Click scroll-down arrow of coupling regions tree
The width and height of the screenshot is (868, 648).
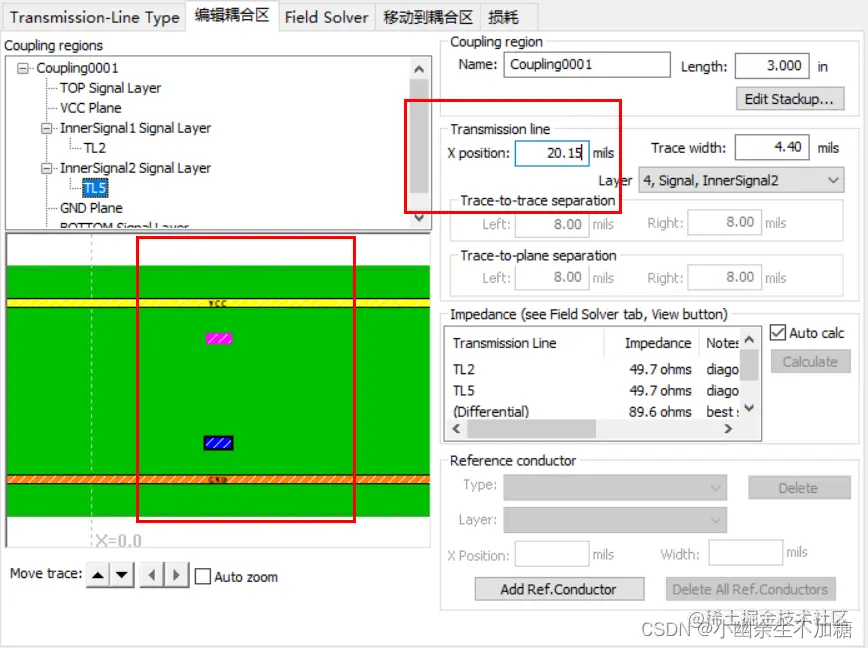(419, 217)
